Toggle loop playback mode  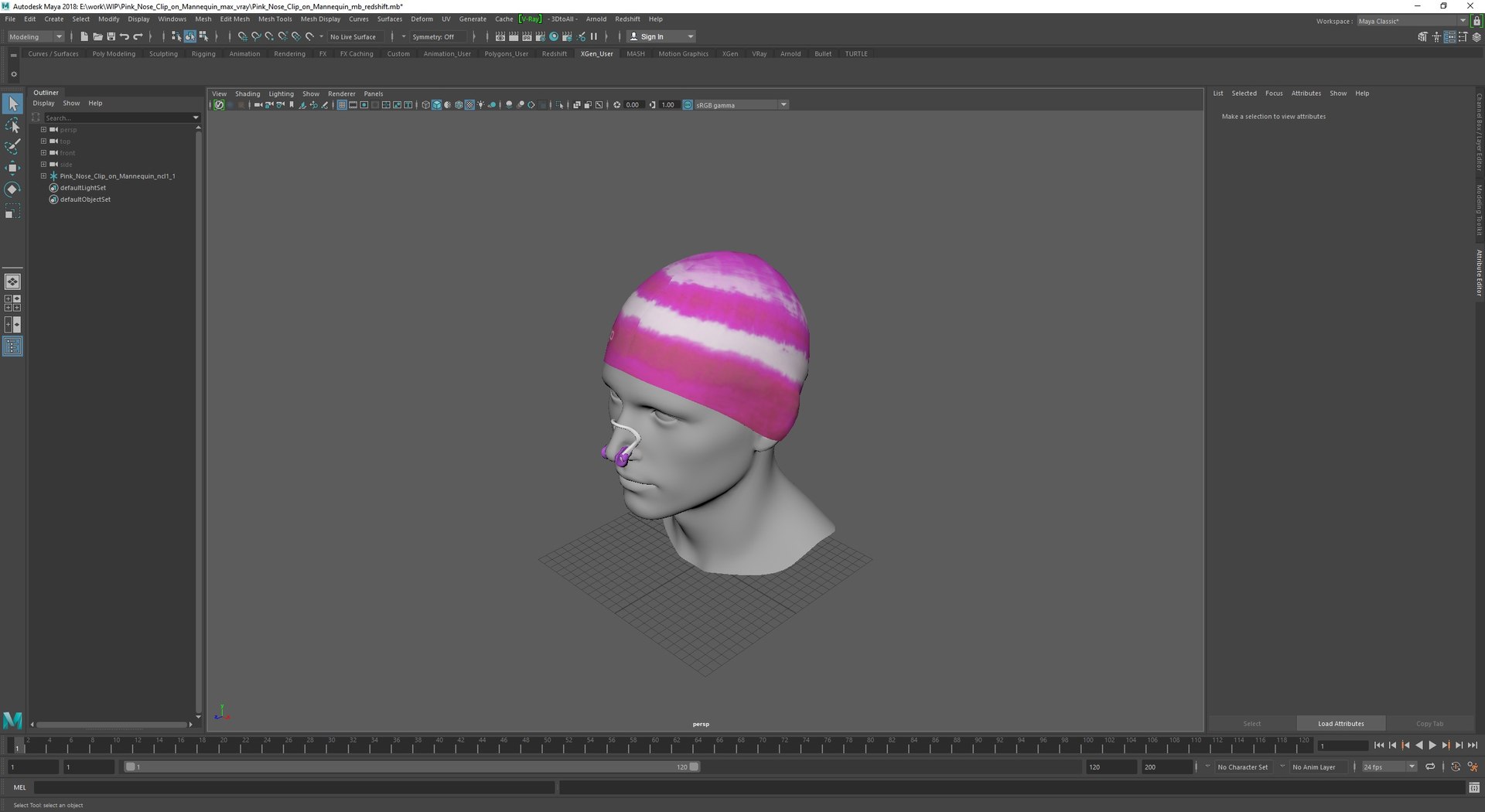tap(1430, 767)
